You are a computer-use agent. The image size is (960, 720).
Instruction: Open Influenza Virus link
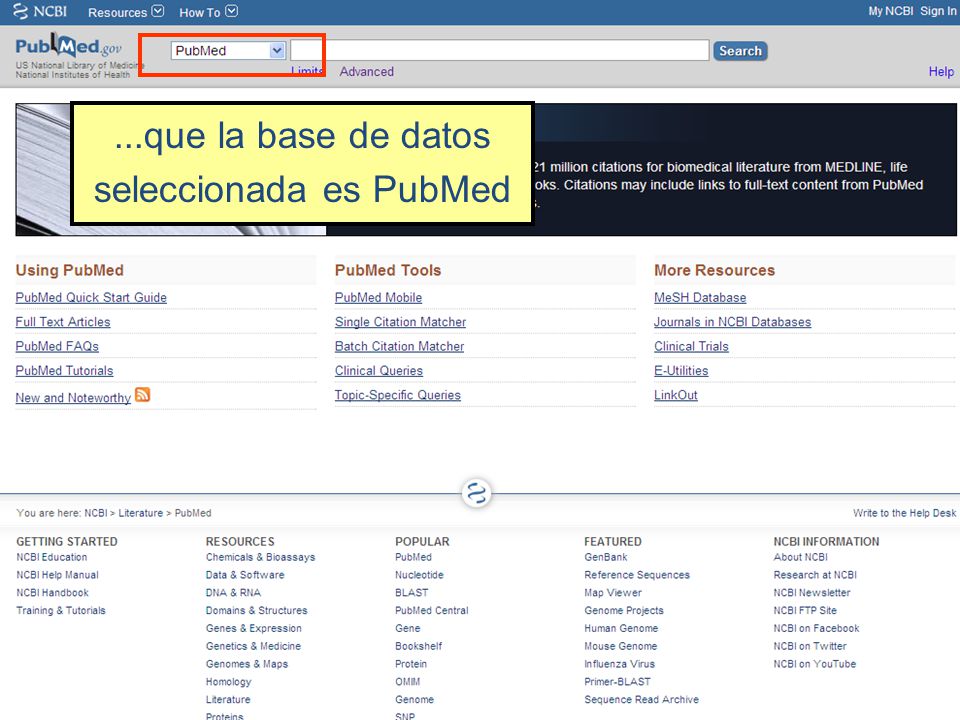click(x=620, y=664)
